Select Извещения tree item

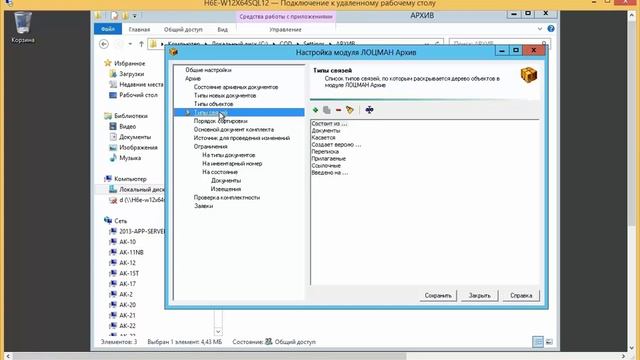(x=226, y=189)
